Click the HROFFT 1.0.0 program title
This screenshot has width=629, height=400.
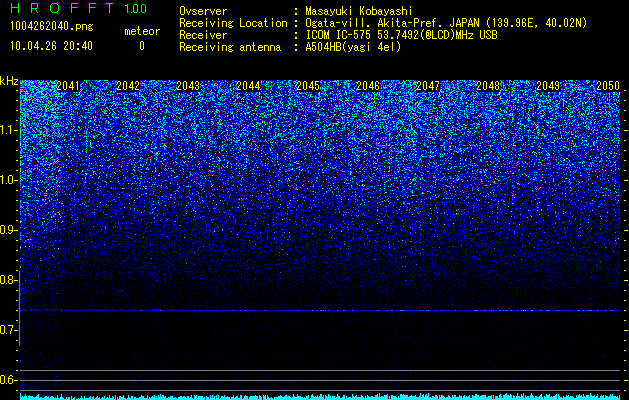pyautogui.click(x=78, y=8)
